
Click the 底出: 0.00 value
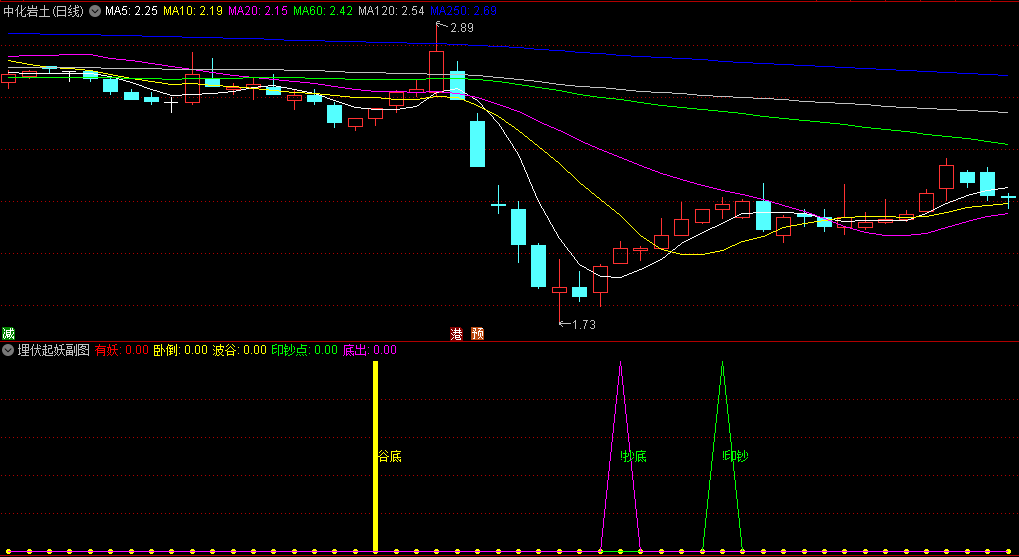(x=369, y=350)
